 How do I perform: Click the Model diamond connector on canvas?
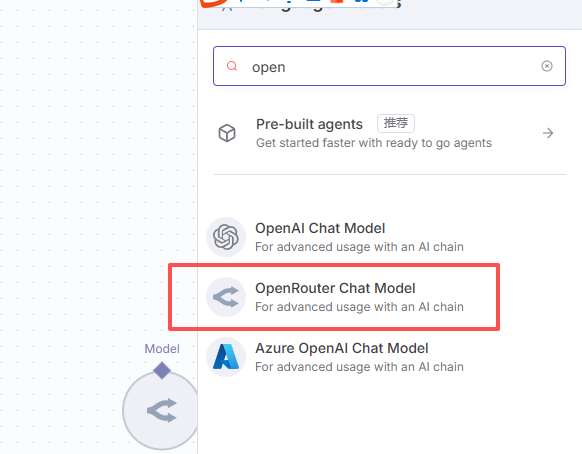(162, 370)
